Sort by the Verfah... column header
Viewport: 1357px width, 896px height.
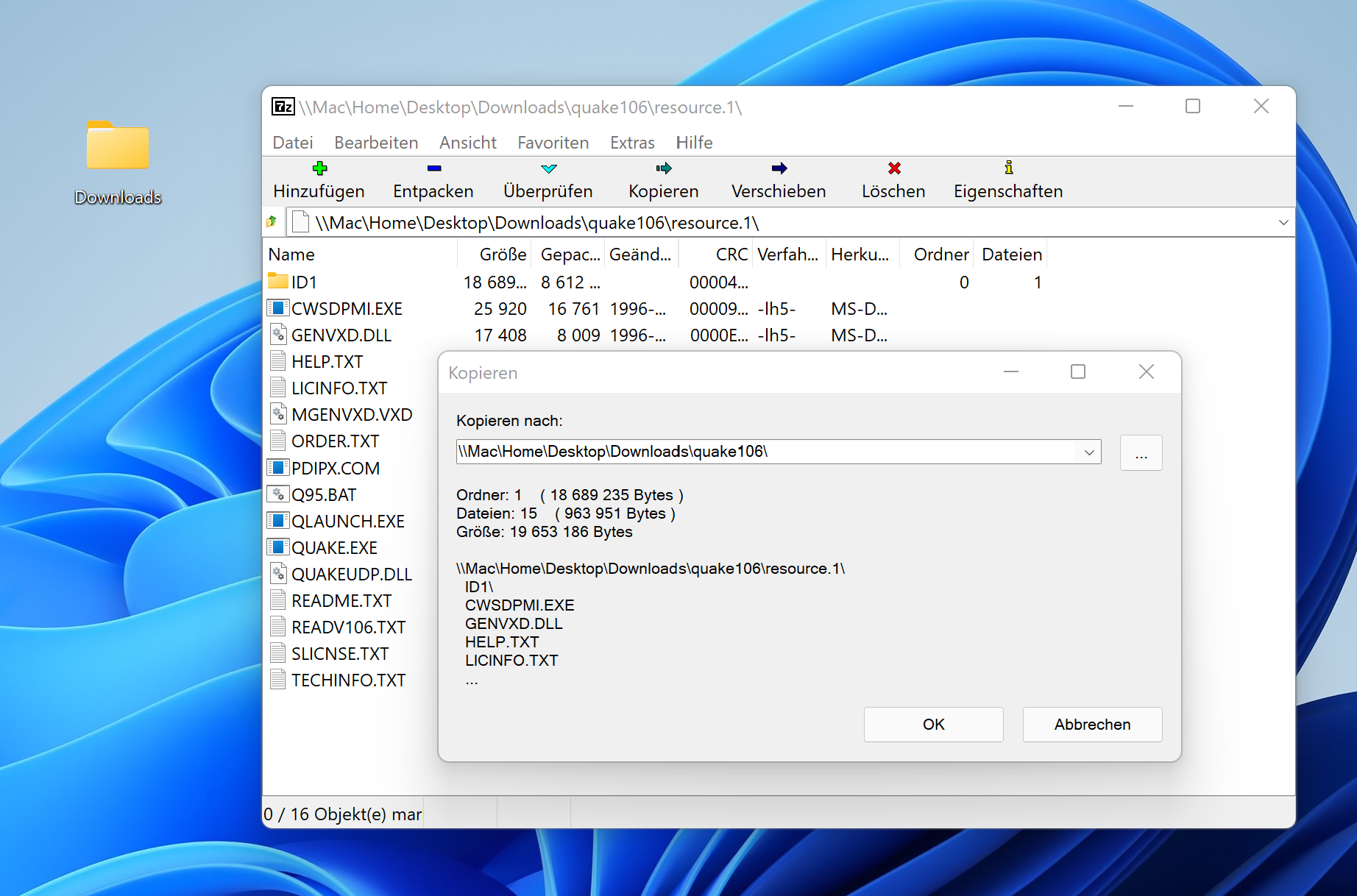click(x=790, y=255)
